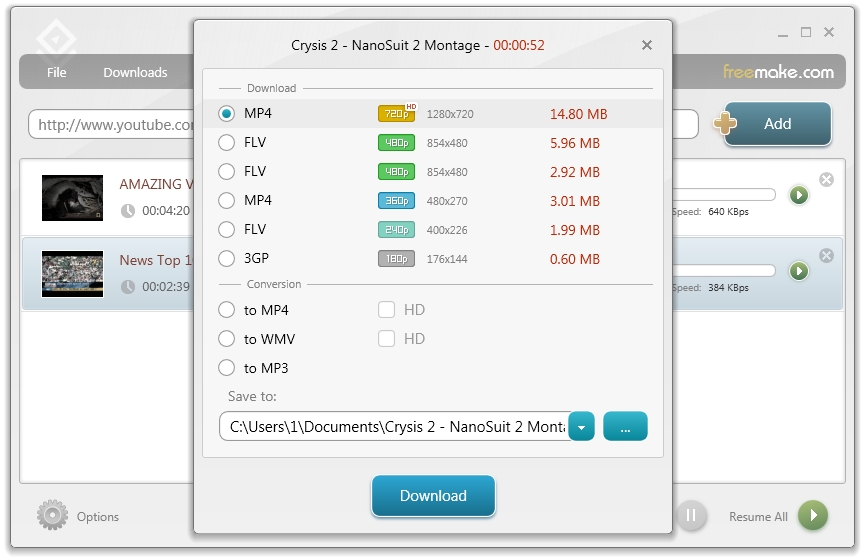Open the File menu

tap(57, 72)
